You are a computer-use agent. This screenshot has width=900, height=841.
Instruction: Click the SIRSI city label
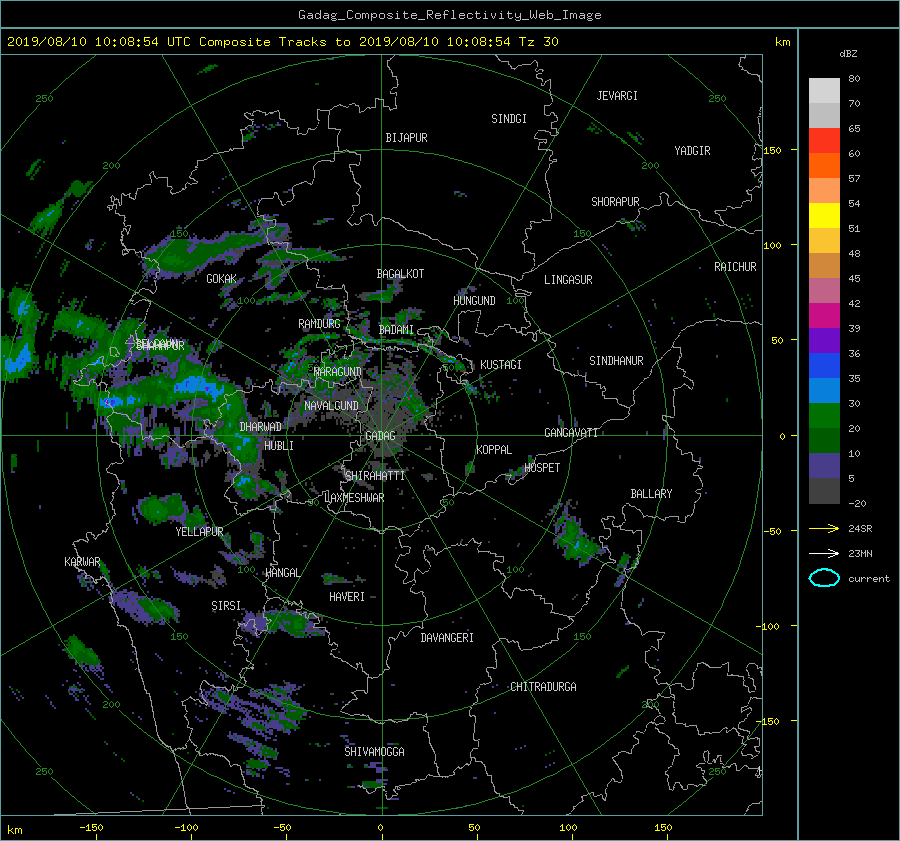(226, 606)
